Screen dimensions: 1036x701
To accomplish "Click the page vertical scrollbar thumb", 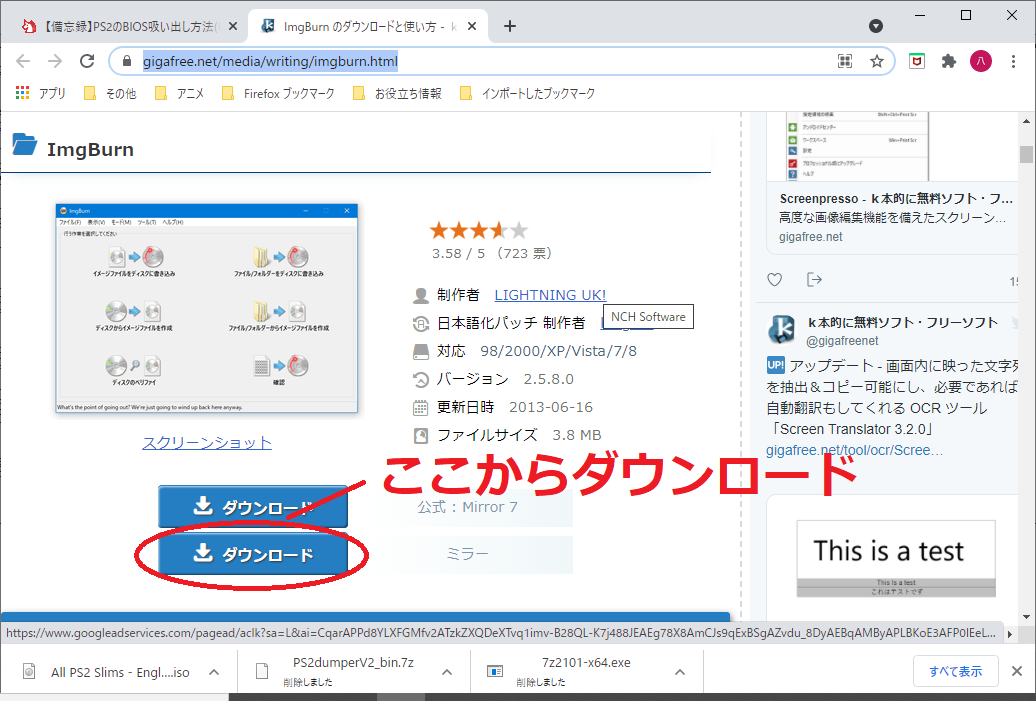I will 1025,153.
